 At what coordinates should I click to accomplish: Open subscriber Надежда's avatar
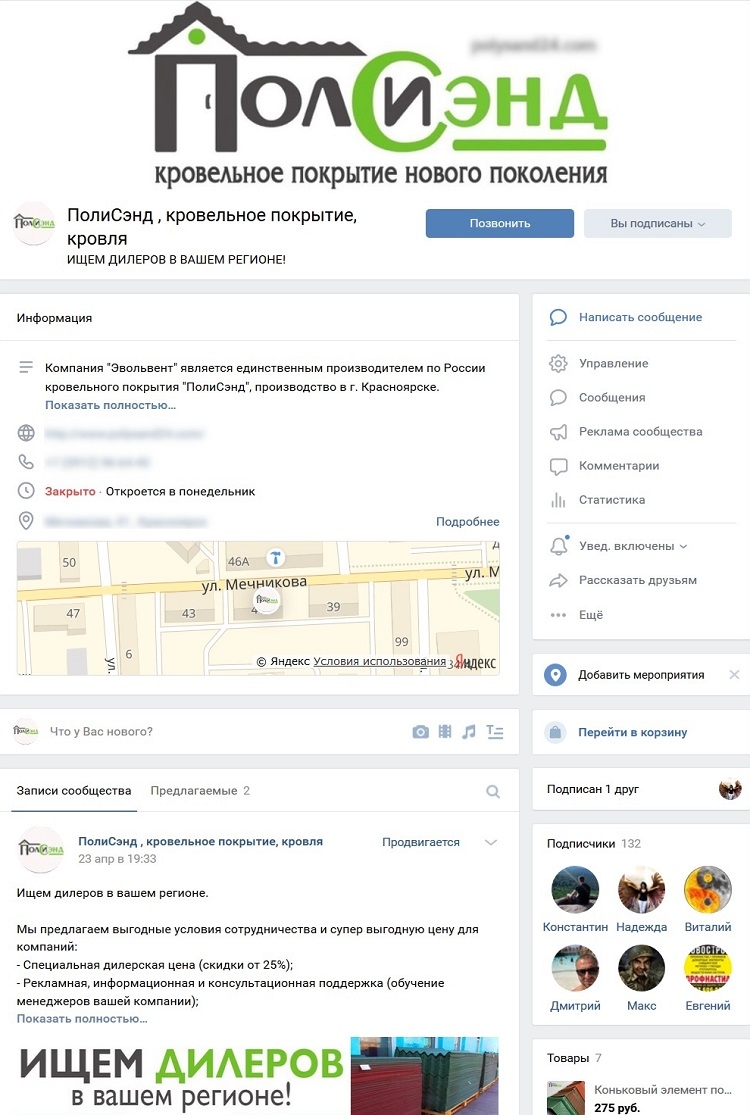[x=641, y=890]
